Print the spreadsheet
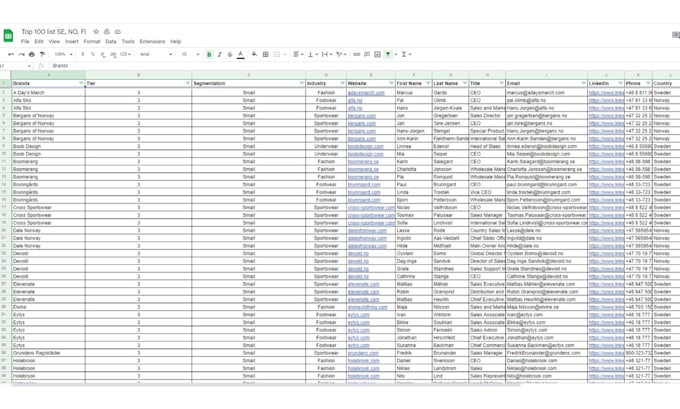680x409 pixels. pos(32,54)
